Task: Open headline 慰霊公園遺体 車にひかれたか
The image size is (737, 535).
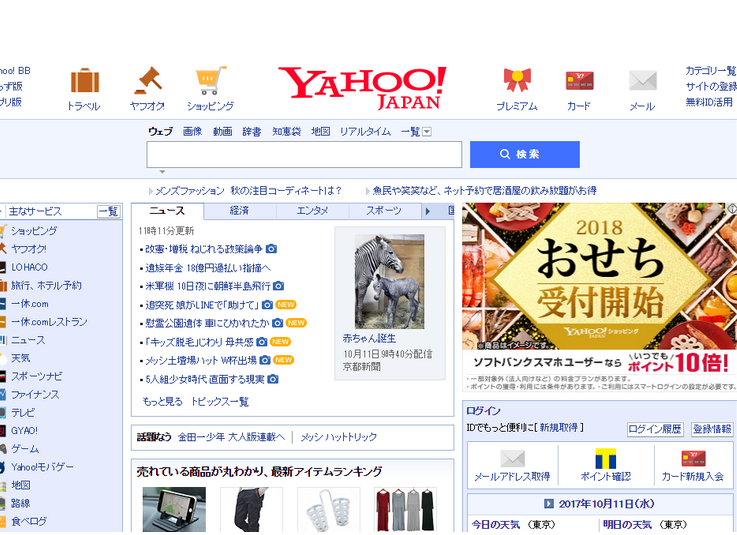Action: pos(207,323)
